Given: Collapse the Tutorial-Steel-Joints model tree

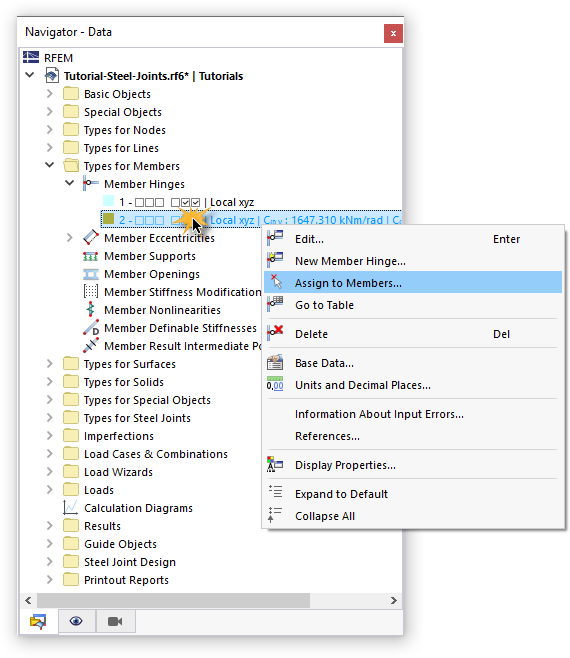Looking at the screenshot, I should pyautogui.click(x=29, y=76).
